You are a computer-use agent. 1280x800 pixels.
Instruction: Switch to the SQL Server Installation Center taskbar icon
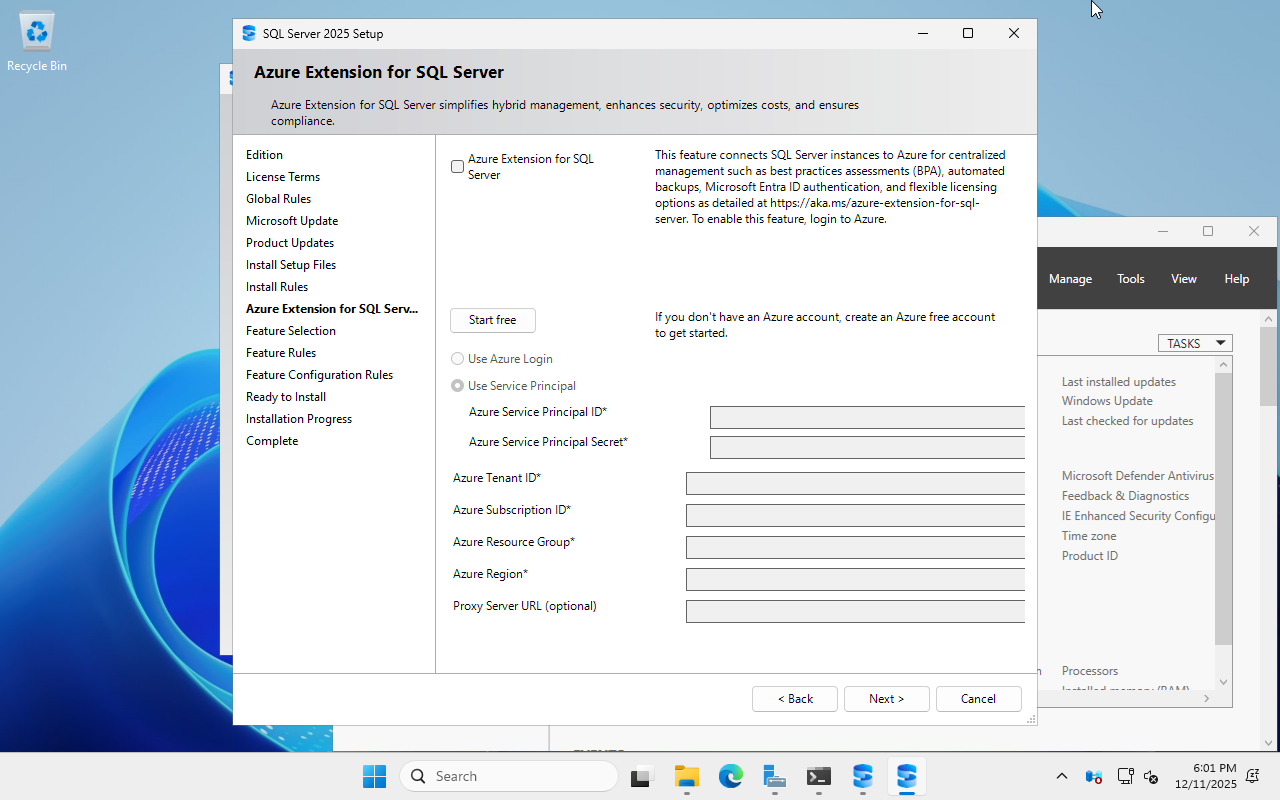862,776
